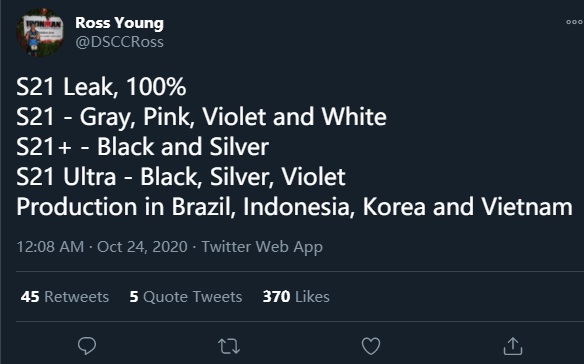Open the three-dot more options menu
Image resolution: width=584 pixels, height=364 pixels.
pyautogui.click(x=574, y=22)
